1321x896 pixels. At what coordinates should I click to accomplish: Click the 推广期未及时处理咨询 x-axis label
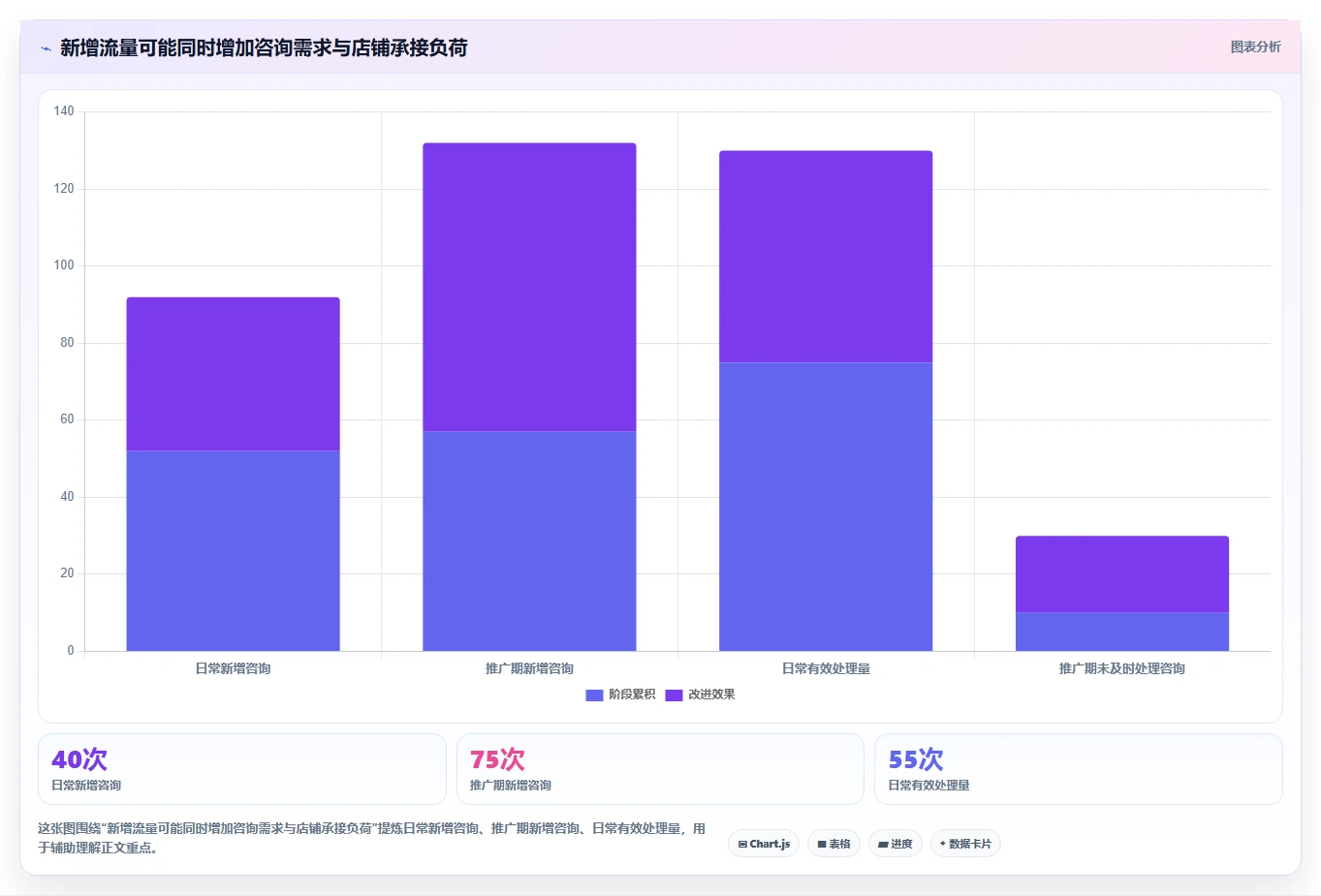click(1122, 668)
